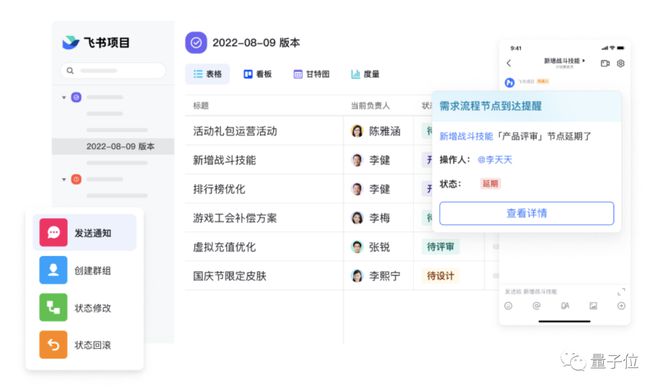Click 张锐's avatar
The height and width of the screenshot is (390, 660).
coord(357,247)
